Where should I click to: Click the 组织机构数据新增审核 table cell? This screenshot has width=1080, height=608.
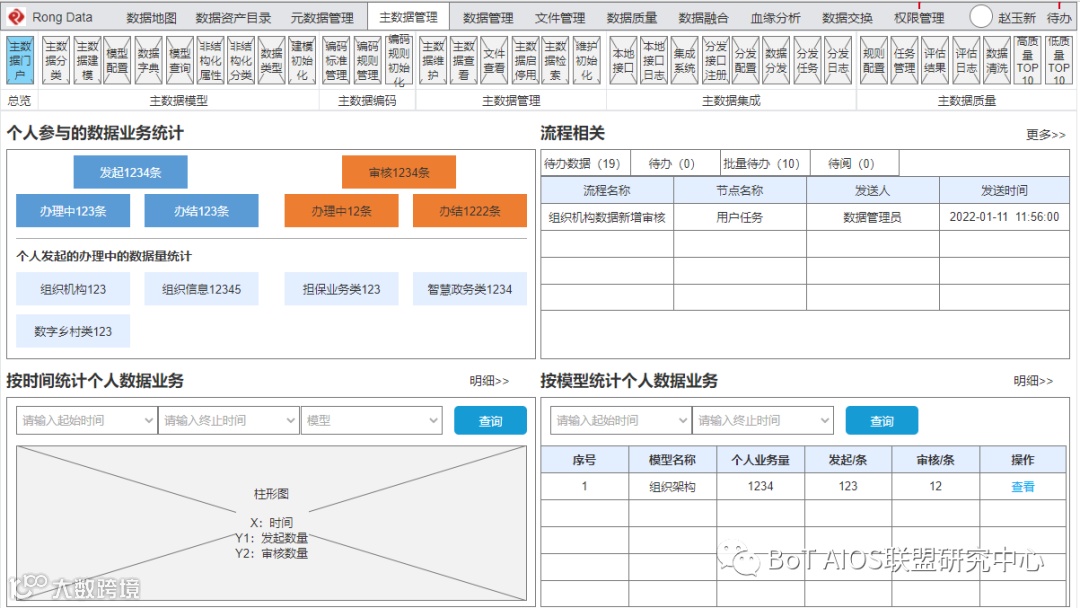(607, 217)
